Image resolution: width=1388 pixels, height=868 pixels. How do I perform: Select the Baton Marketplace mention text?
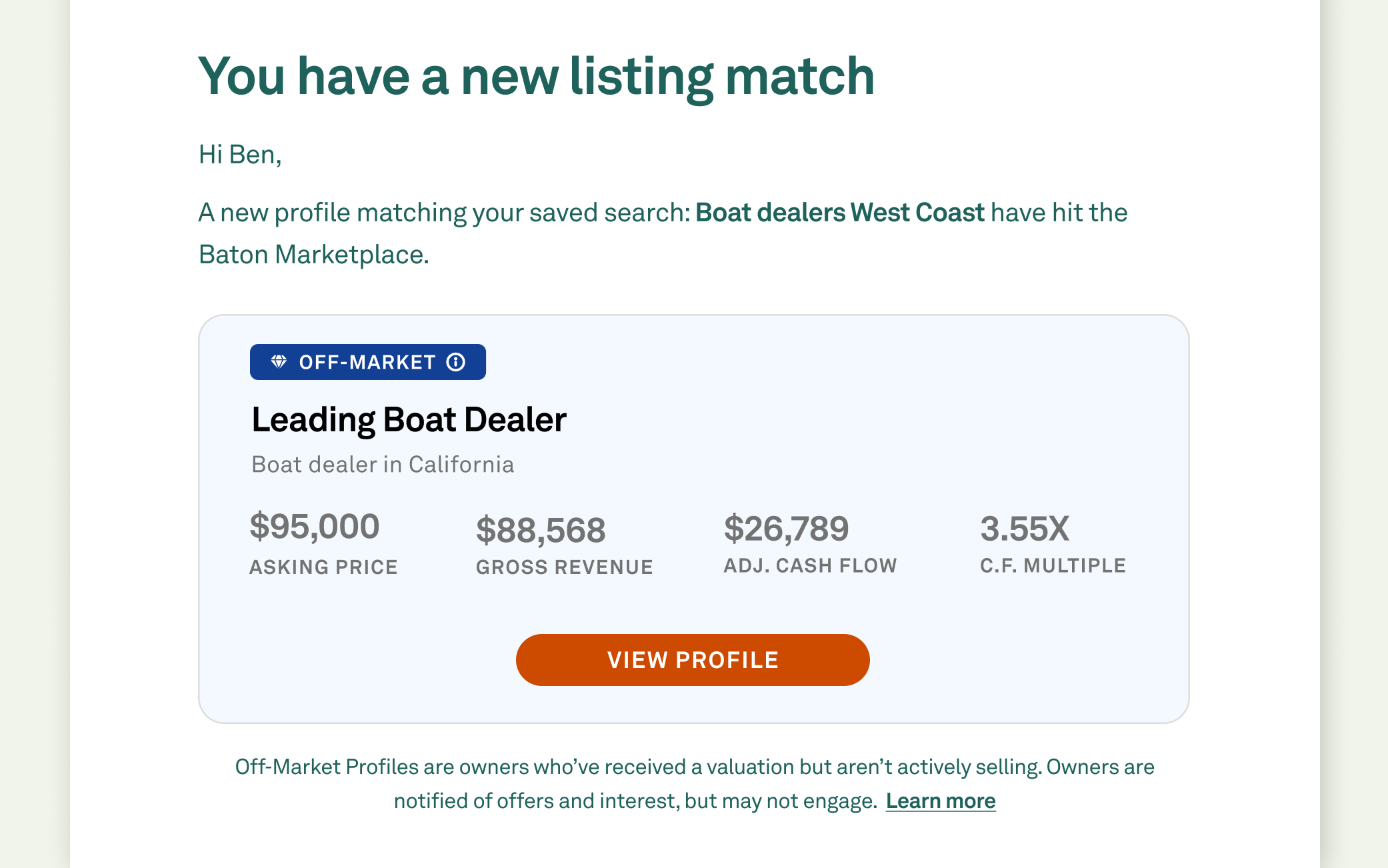pyautogui.click(x=314, y=254)
